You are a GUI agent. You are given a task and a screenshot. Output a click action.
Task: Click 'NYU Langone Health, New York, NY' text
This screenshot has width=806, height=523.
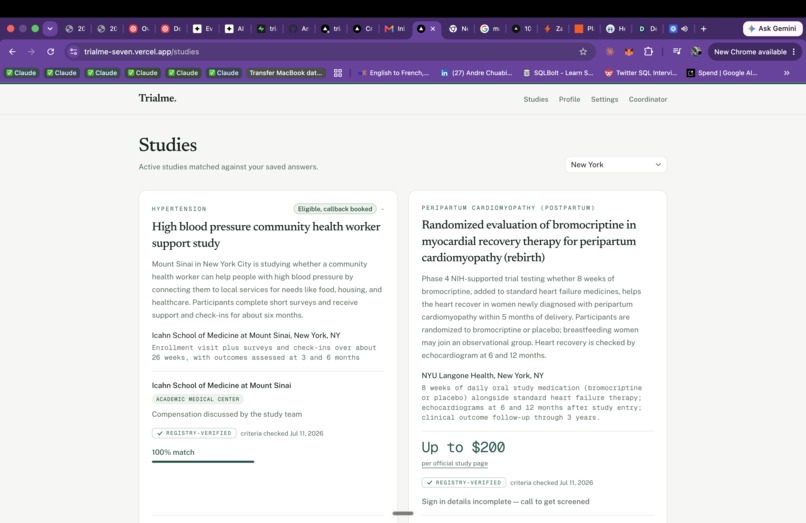[x=482, y=375]
